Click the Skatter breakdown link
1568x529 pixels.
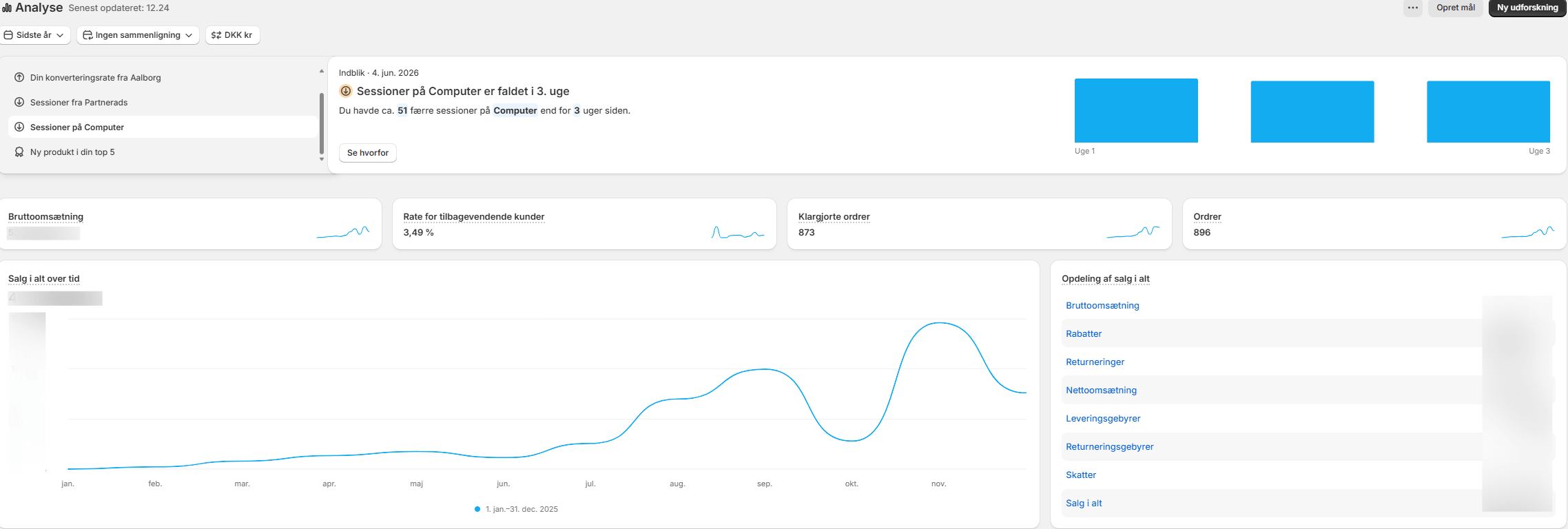(x=1081, y=475)
